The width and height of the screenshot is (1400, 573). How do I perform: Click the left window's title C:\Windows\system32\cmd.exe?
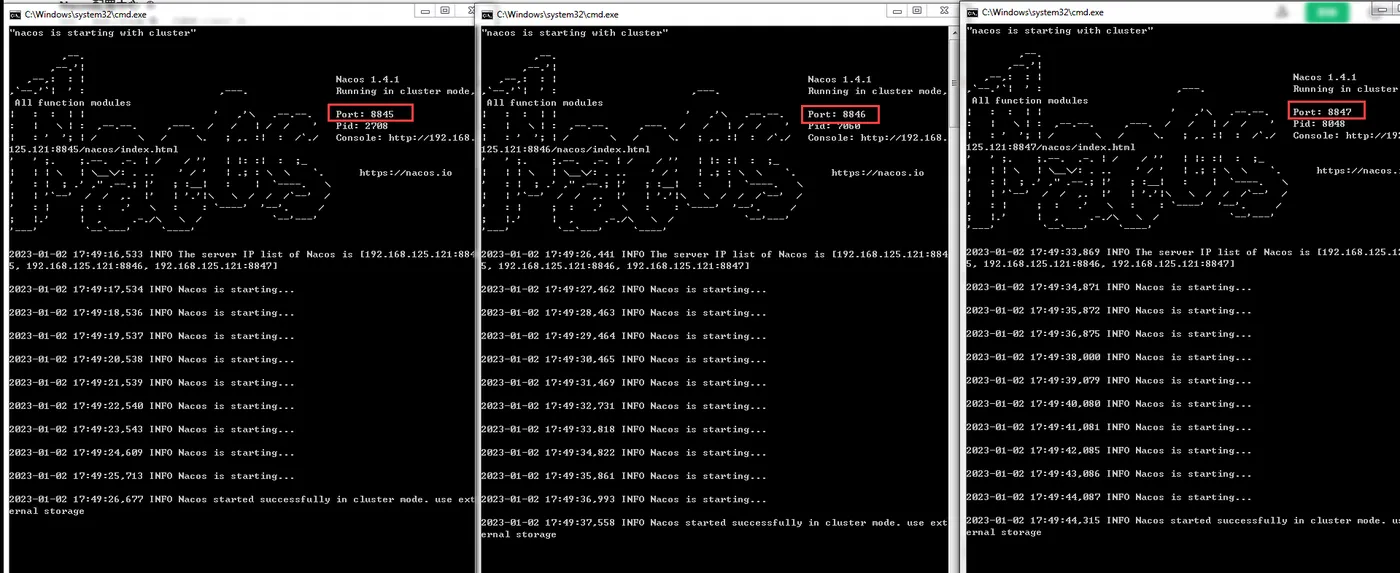tap(85, 14)
